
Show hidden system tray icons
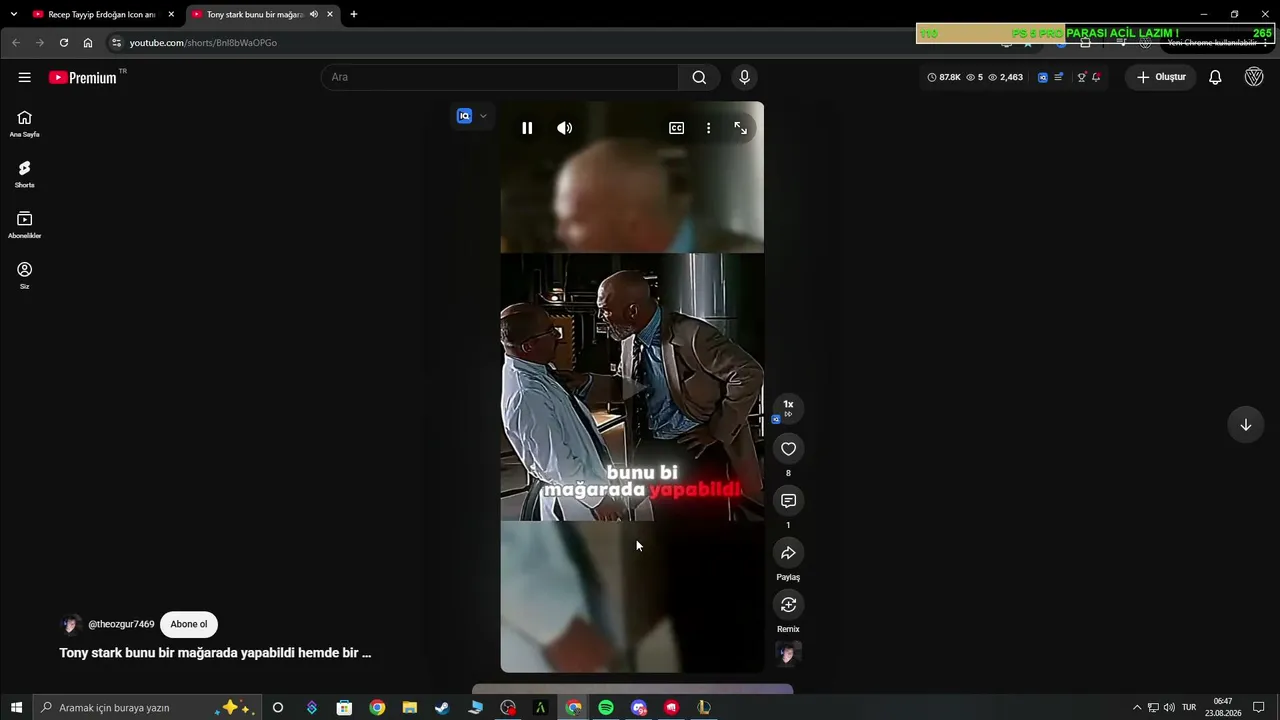(x=1136, y=708)
